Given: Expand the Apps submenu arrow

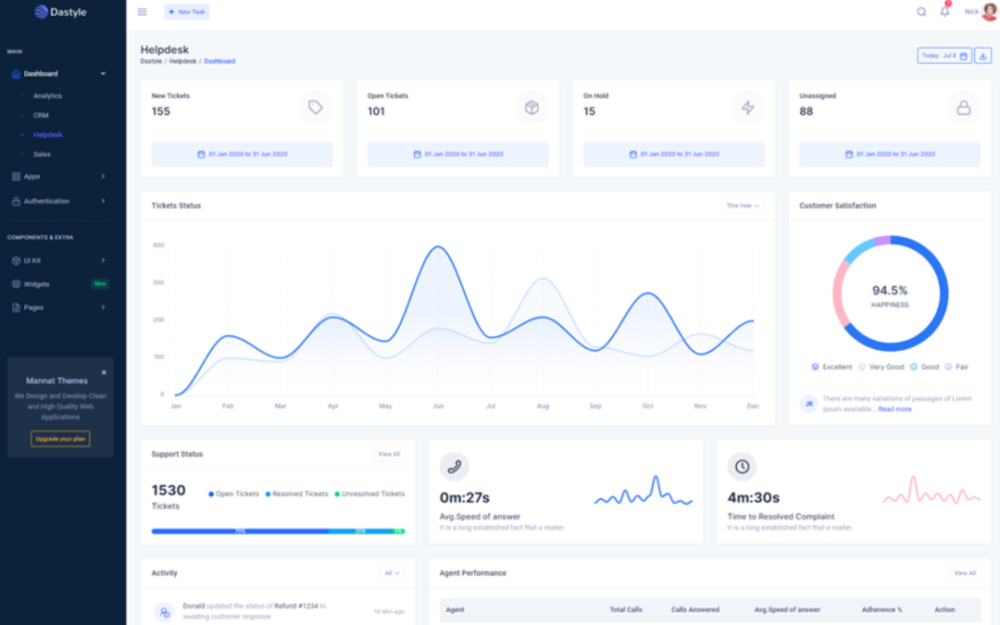Looking at the screenshot, I should [x=103, y=177].
